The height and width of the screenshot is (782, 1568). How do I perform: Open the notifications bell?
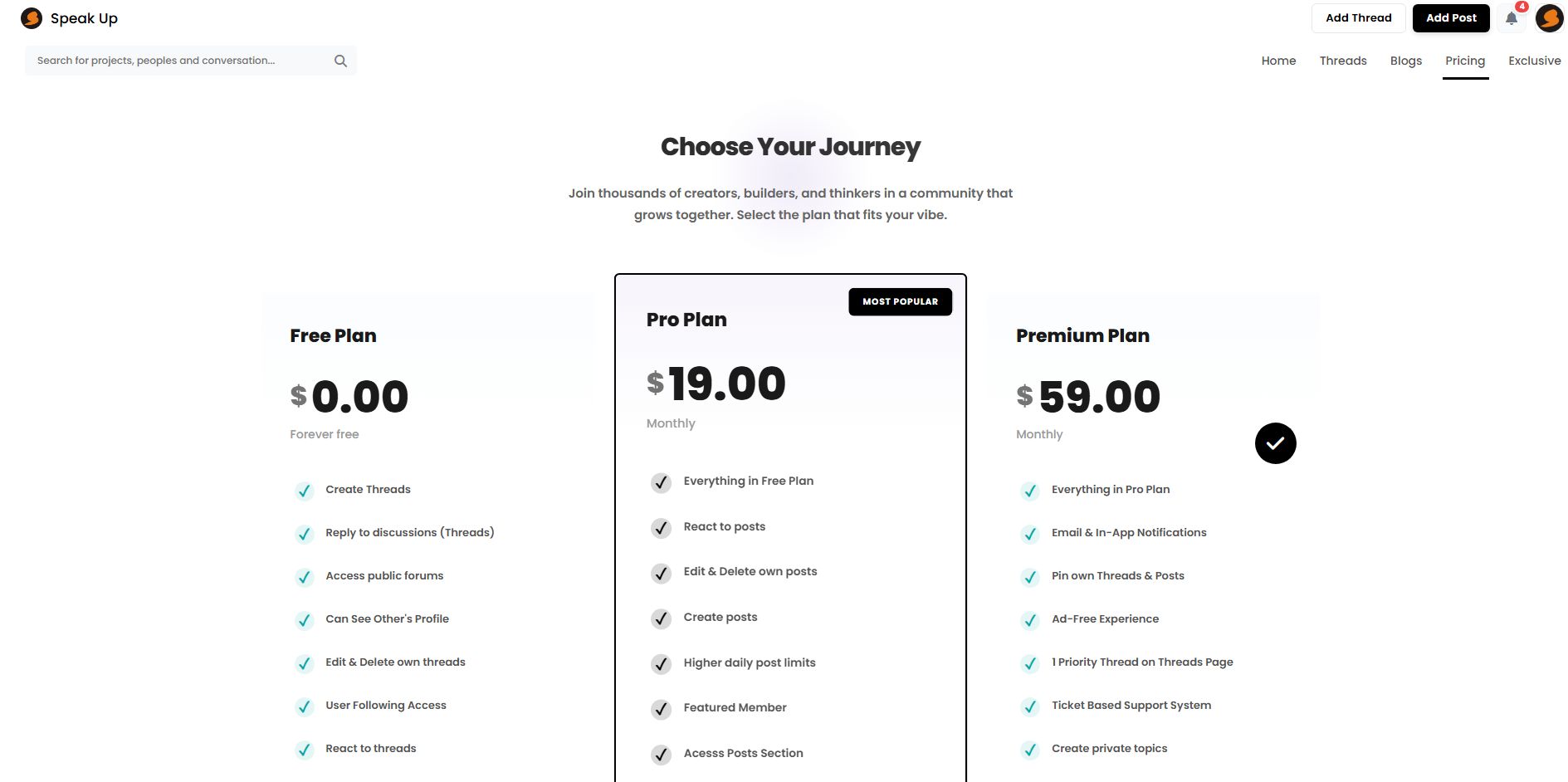coord(1512,18)
